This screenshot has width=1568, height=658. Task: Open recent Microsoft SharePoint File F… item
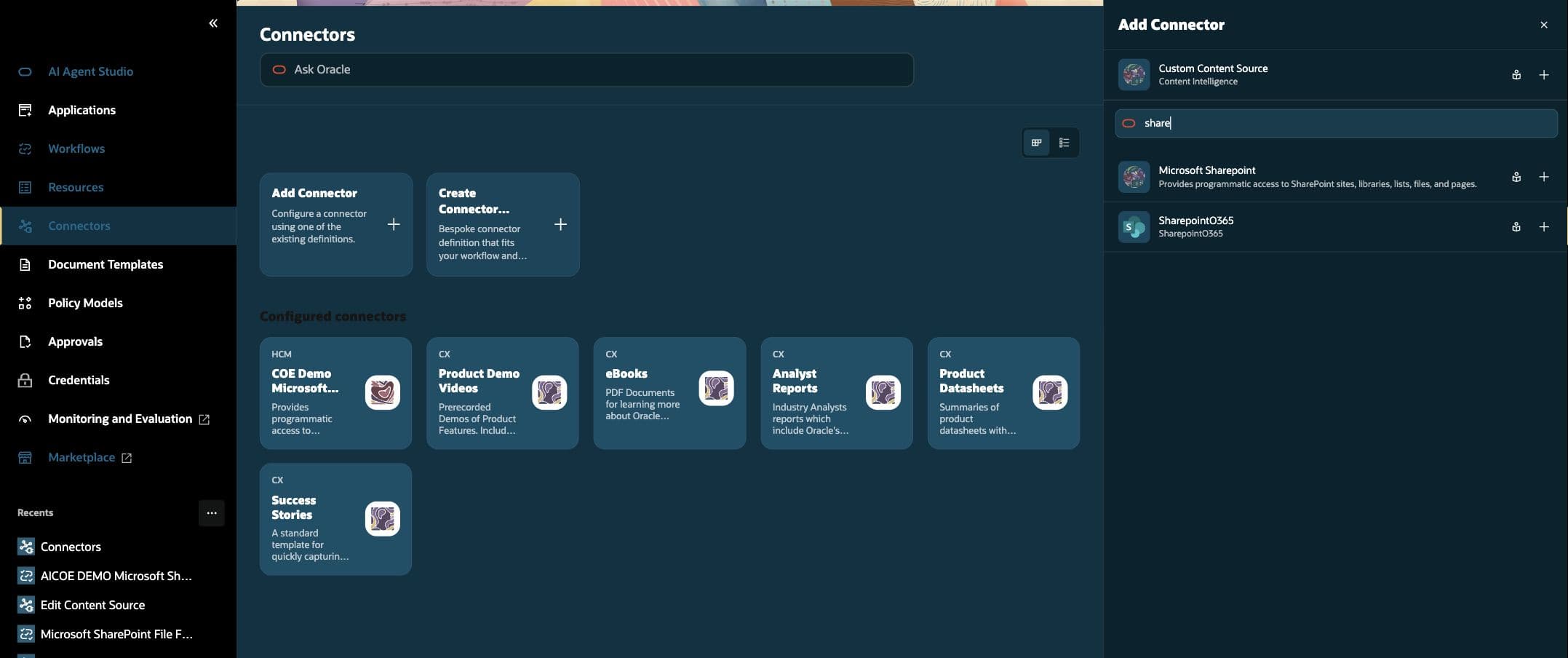(116, 634)
